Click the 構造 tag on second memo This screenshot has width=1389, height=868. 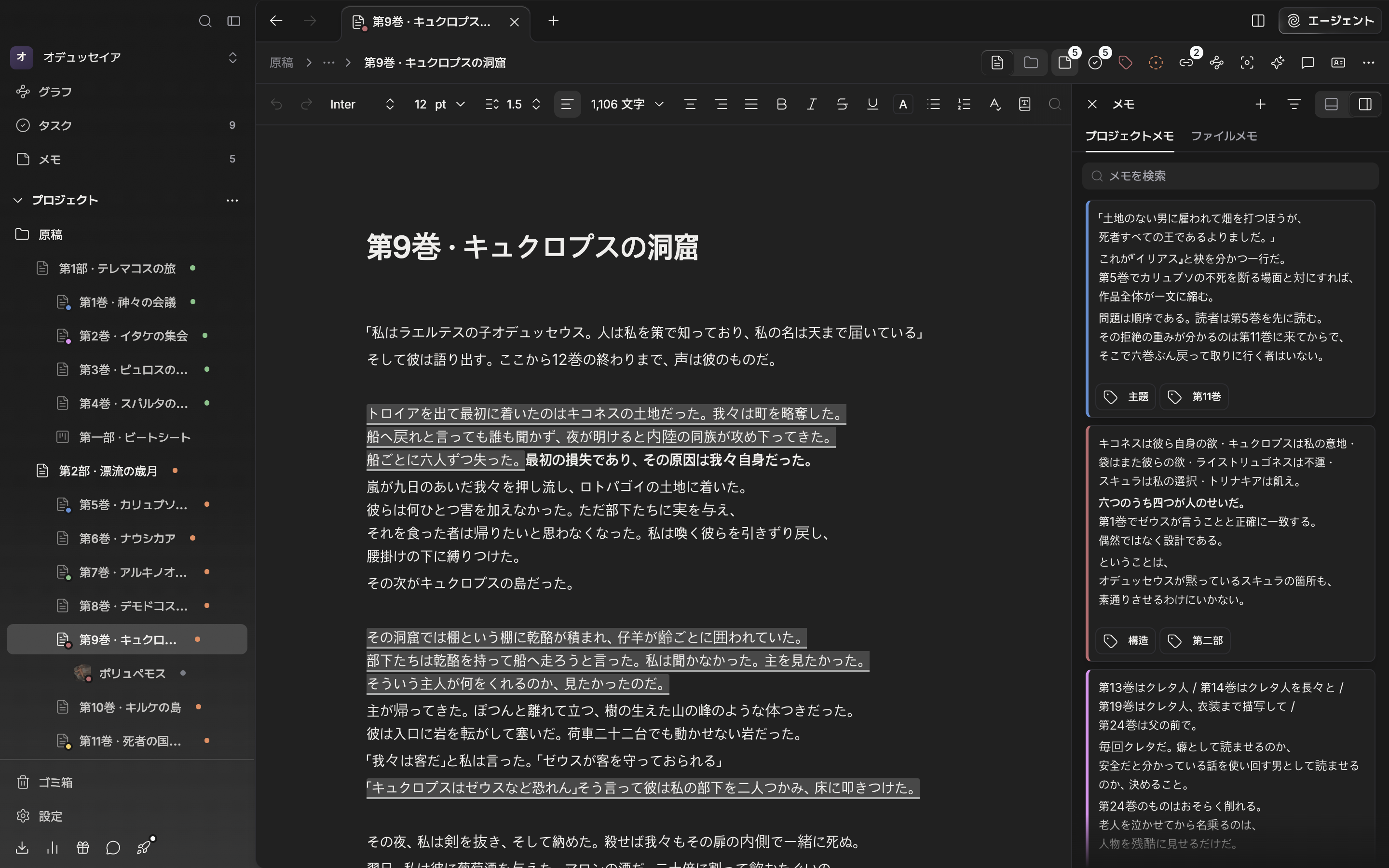1125,641
